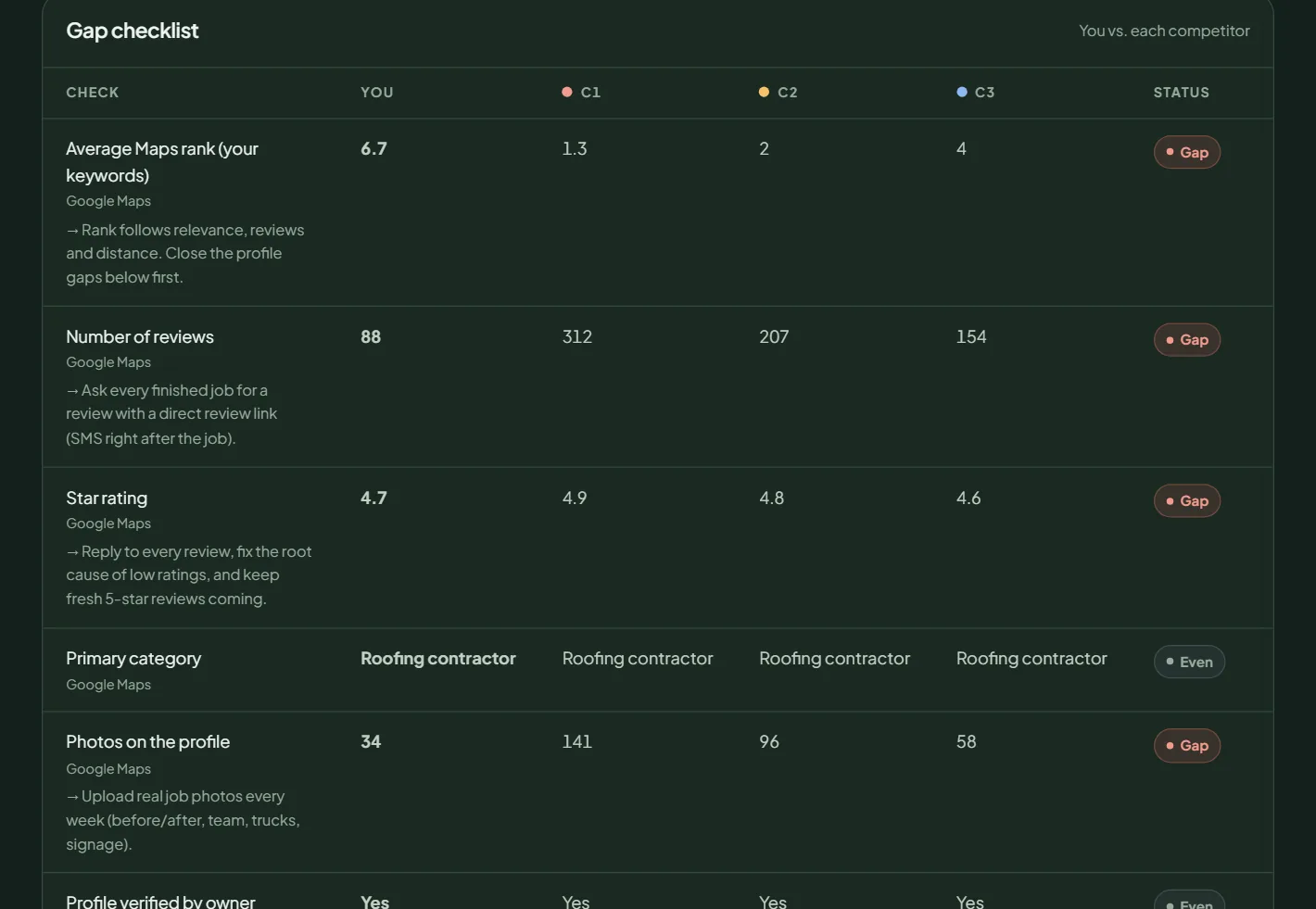The image size is (1316, 909).
Task: Click C2's review count 207
Action: coord(774,336)
